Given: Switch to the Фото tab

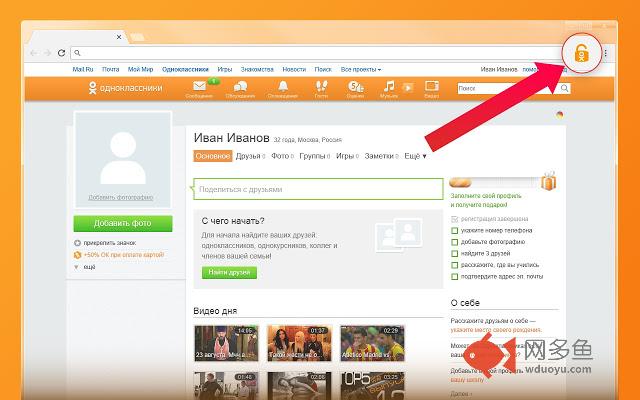Looking at the screenshot, I should point(282,156).
